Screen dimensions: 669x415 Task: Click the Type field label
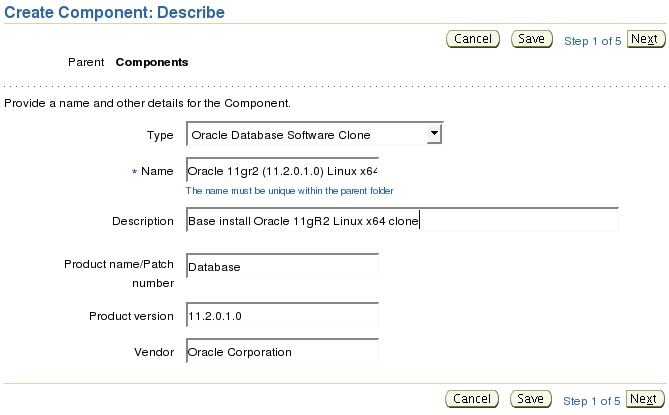pos(160,135)
